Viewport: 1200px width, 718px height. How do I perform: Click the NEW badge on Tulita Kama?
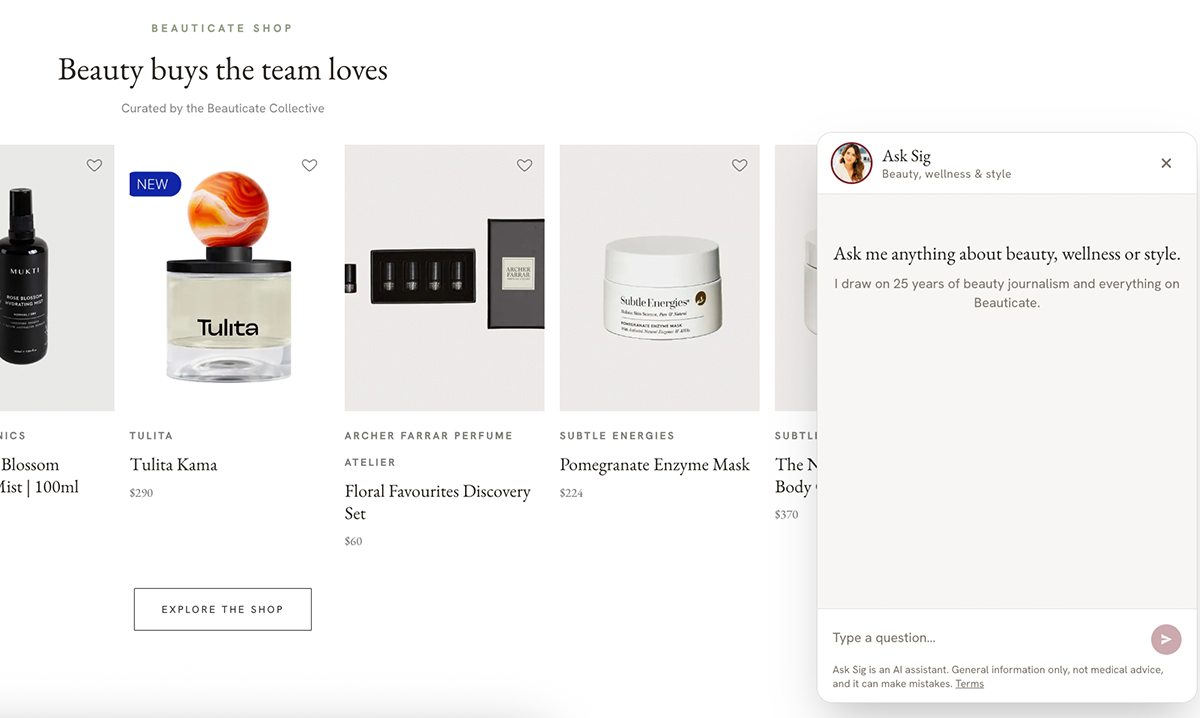pyautogui.click(x=153, y=184)
